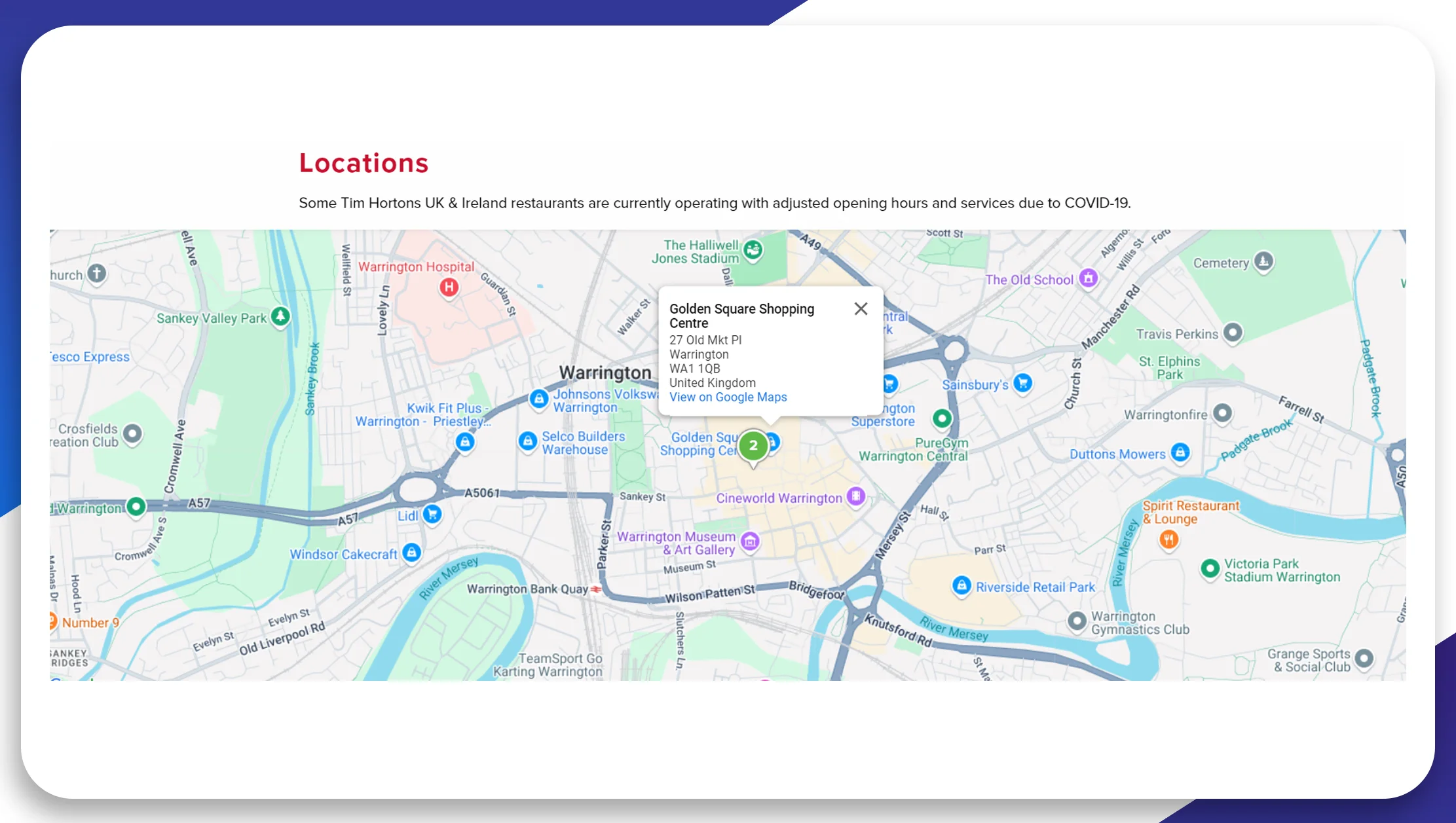Click the Manchester Rd street label
1456x823 pixels.
click(1111, 318)
